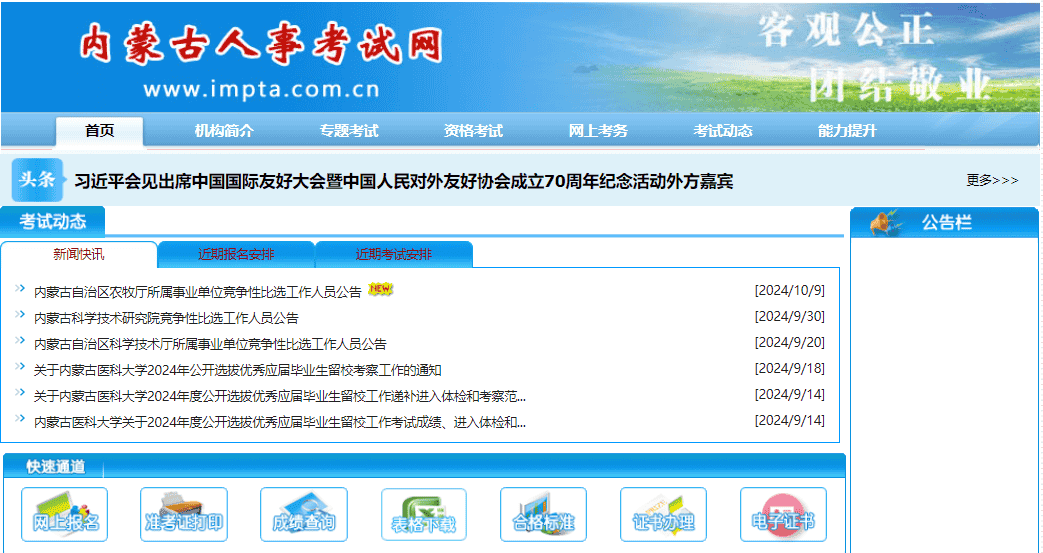Open the 资格考试 navigation menu item

point(473,131)
